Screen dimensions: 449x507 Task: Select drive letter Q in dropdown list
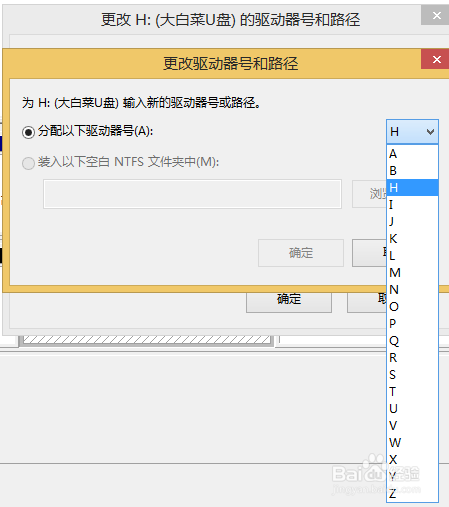pos(412,341)
